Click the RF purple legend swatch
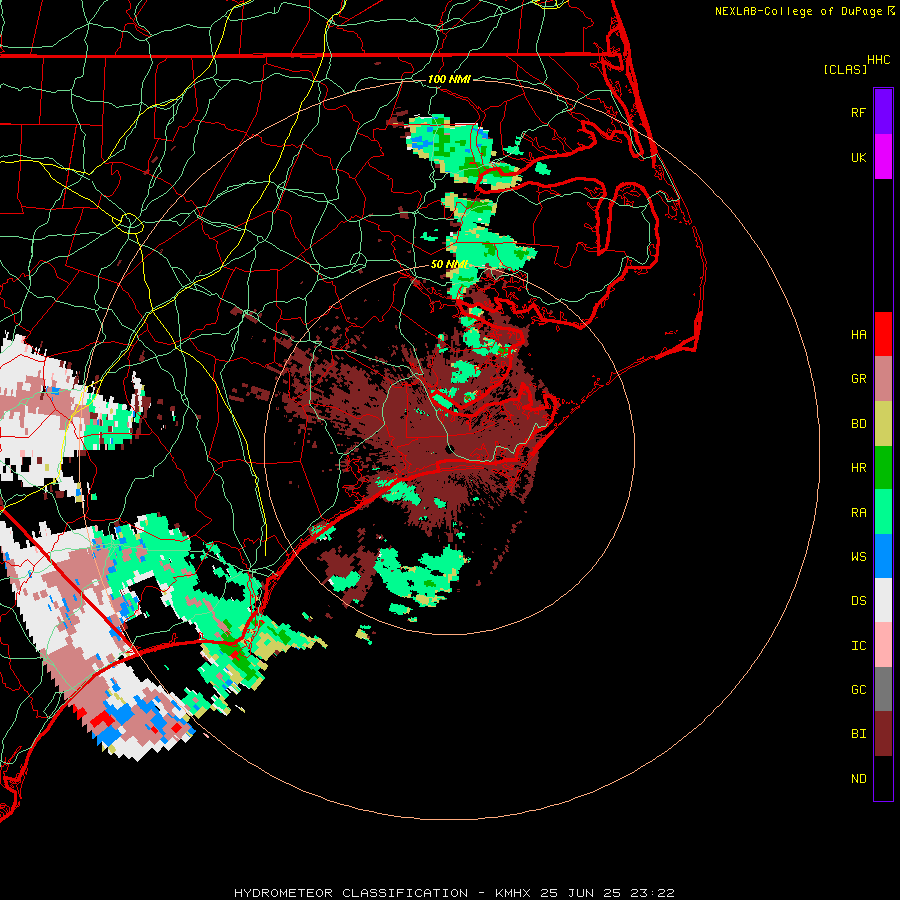The image size is (900, 900). 883,112
